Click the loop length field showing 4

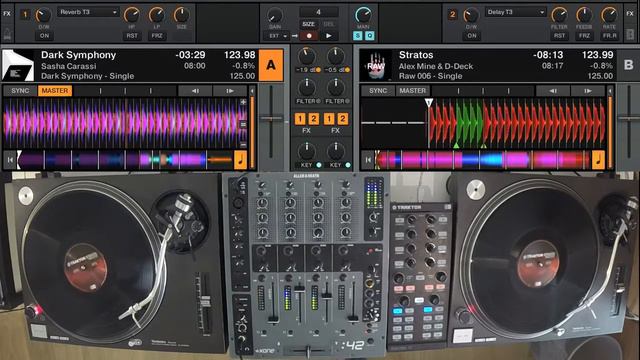[x=318, y=12]
